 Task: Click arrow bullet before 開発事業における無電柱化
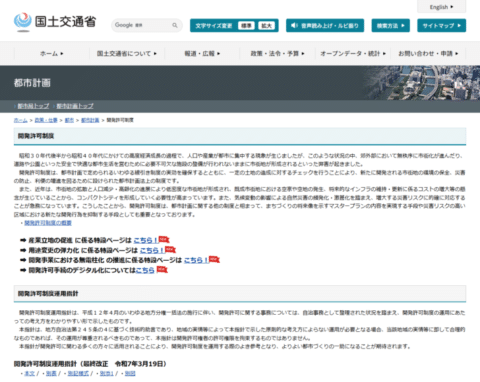[23, 260]
